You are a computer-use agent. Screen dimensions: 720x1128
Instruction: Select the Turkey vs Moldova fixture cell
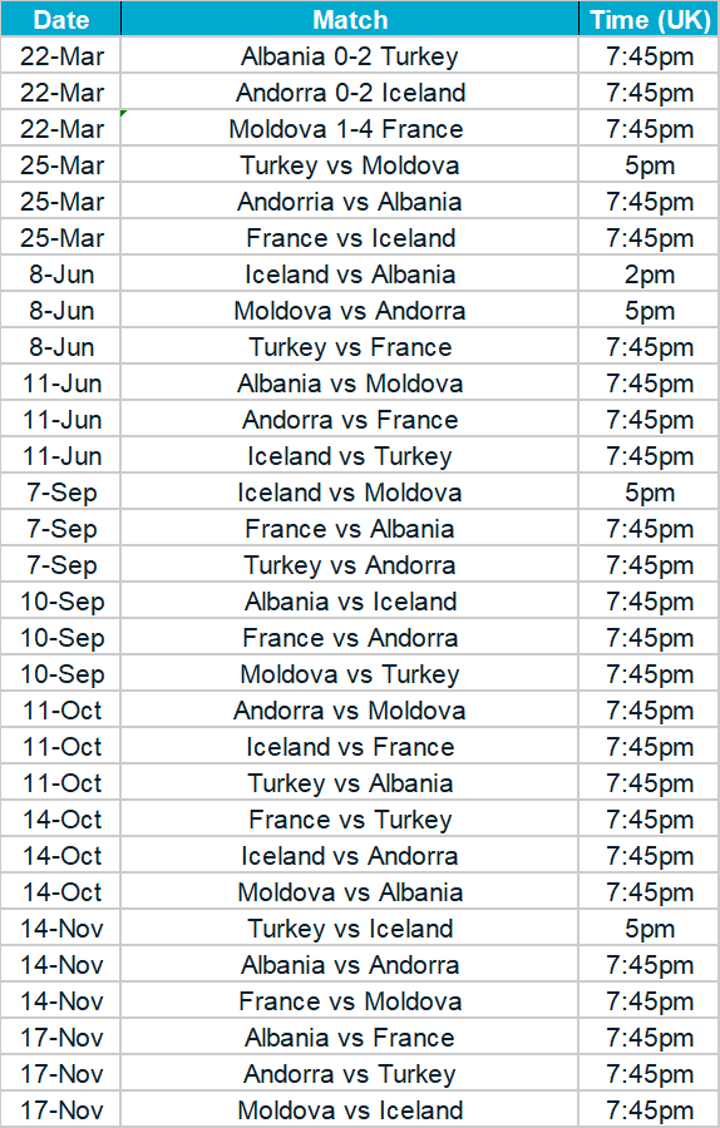pyautogui.click(x=349, y=165)
